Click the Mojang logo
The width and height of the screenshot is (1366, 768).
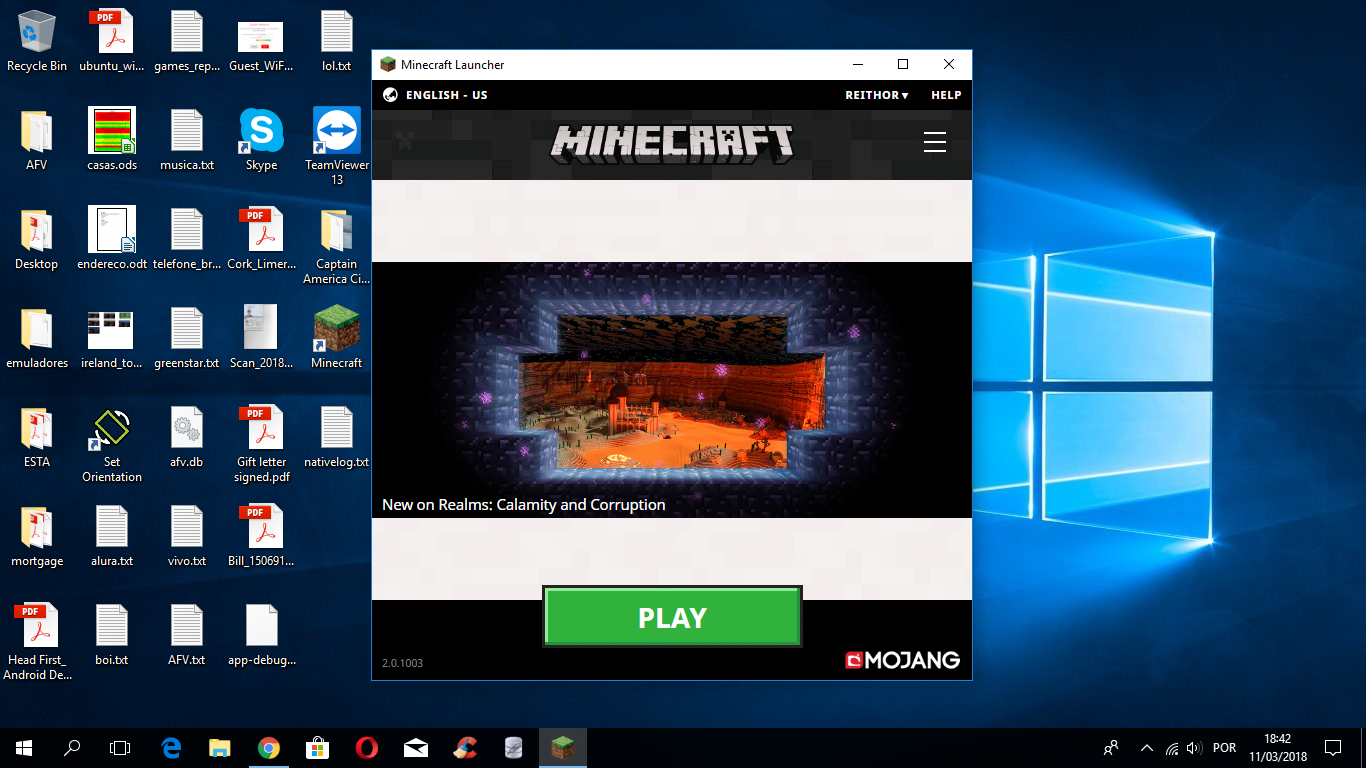click(902, 660)
